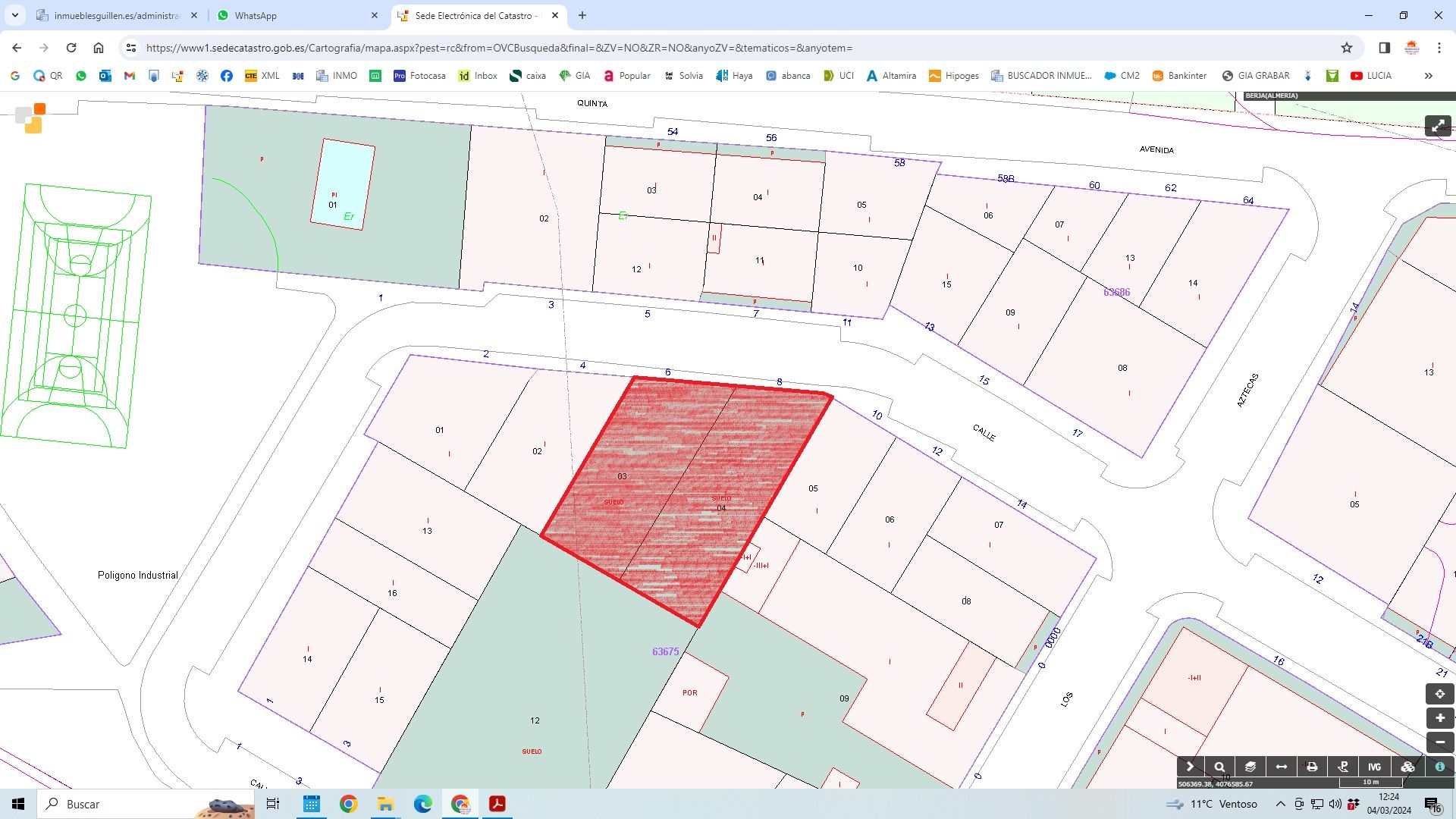Screen dimensions: 1456x819
Task: Launch Microsoft Edge from the taskbar
Action: (x=422, y=804)
